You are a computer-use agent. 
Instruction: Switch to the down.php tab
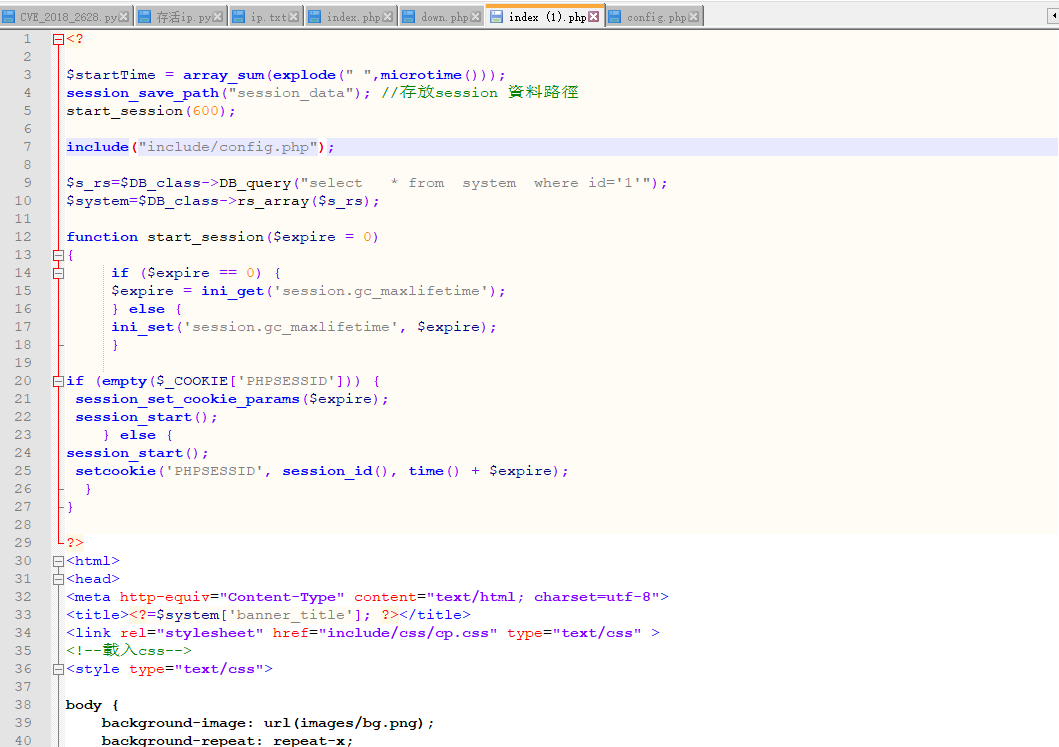[442, 17]
